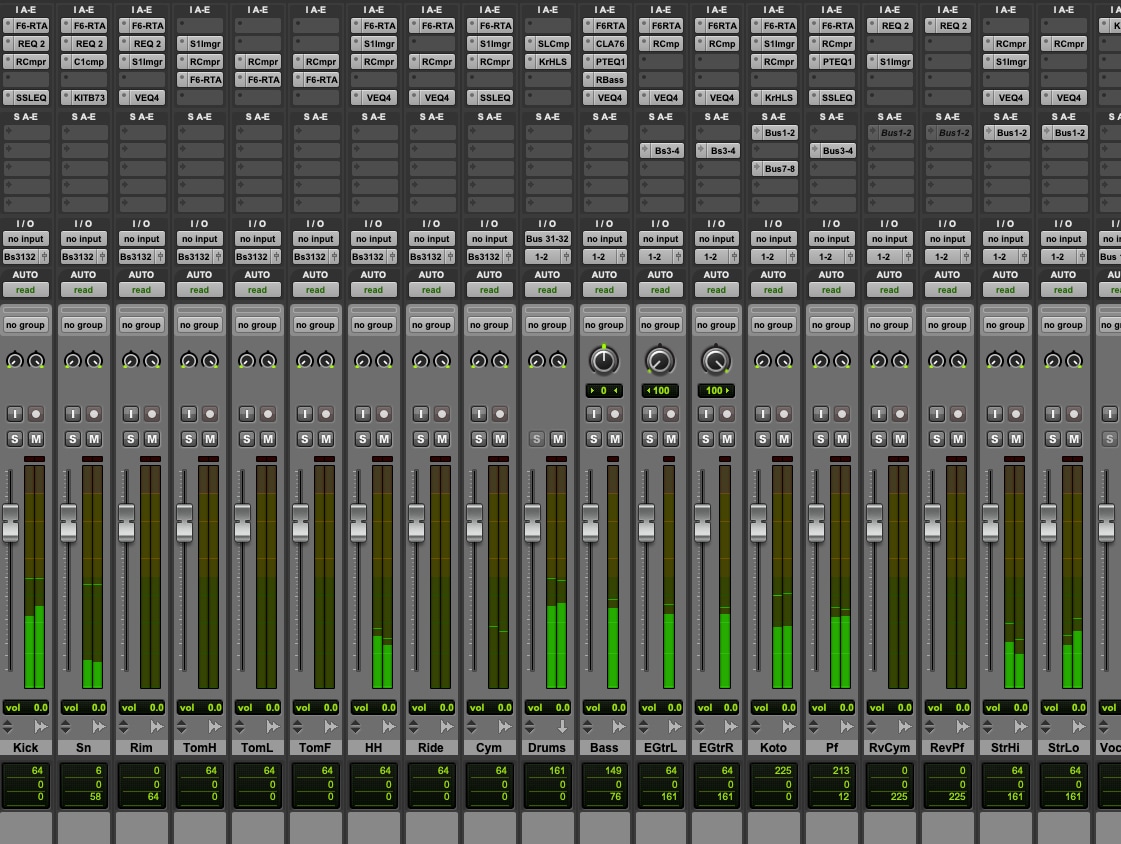
Task: Open the Cym automation mode read selector
Action: pos(489,290)
